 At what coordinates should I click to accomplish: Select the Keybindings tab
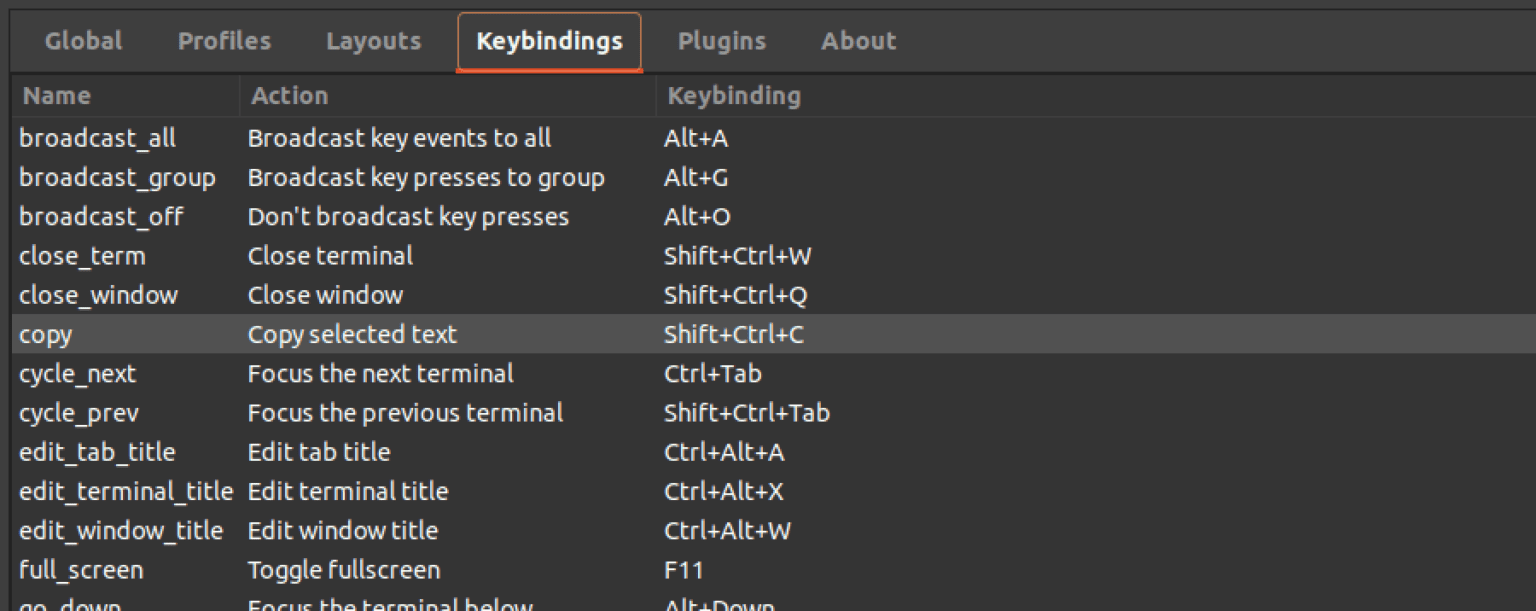click(549, 41)
